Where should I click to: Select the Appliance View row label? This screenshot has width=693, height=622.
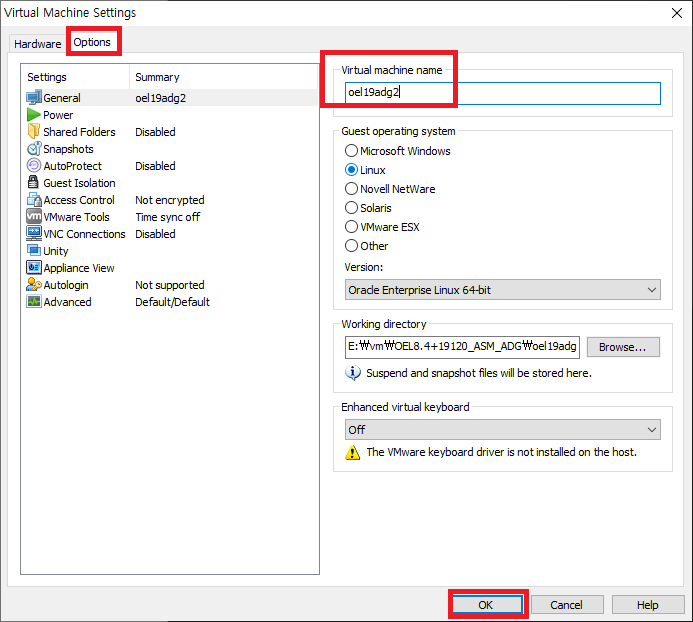(x=79, y=268)
